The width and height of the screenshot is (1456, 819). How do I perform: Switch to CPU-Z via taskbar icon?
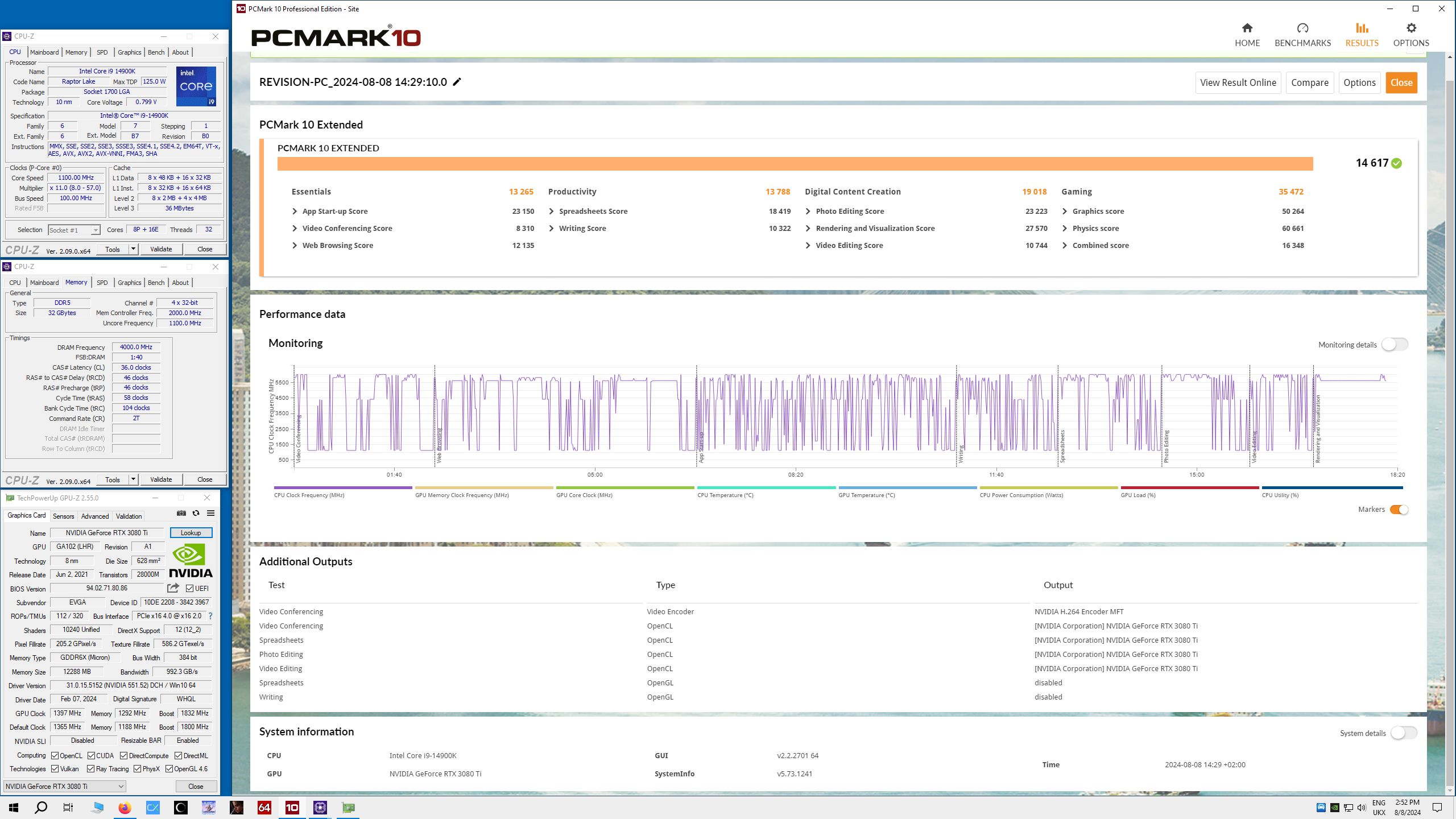[320, 808]
